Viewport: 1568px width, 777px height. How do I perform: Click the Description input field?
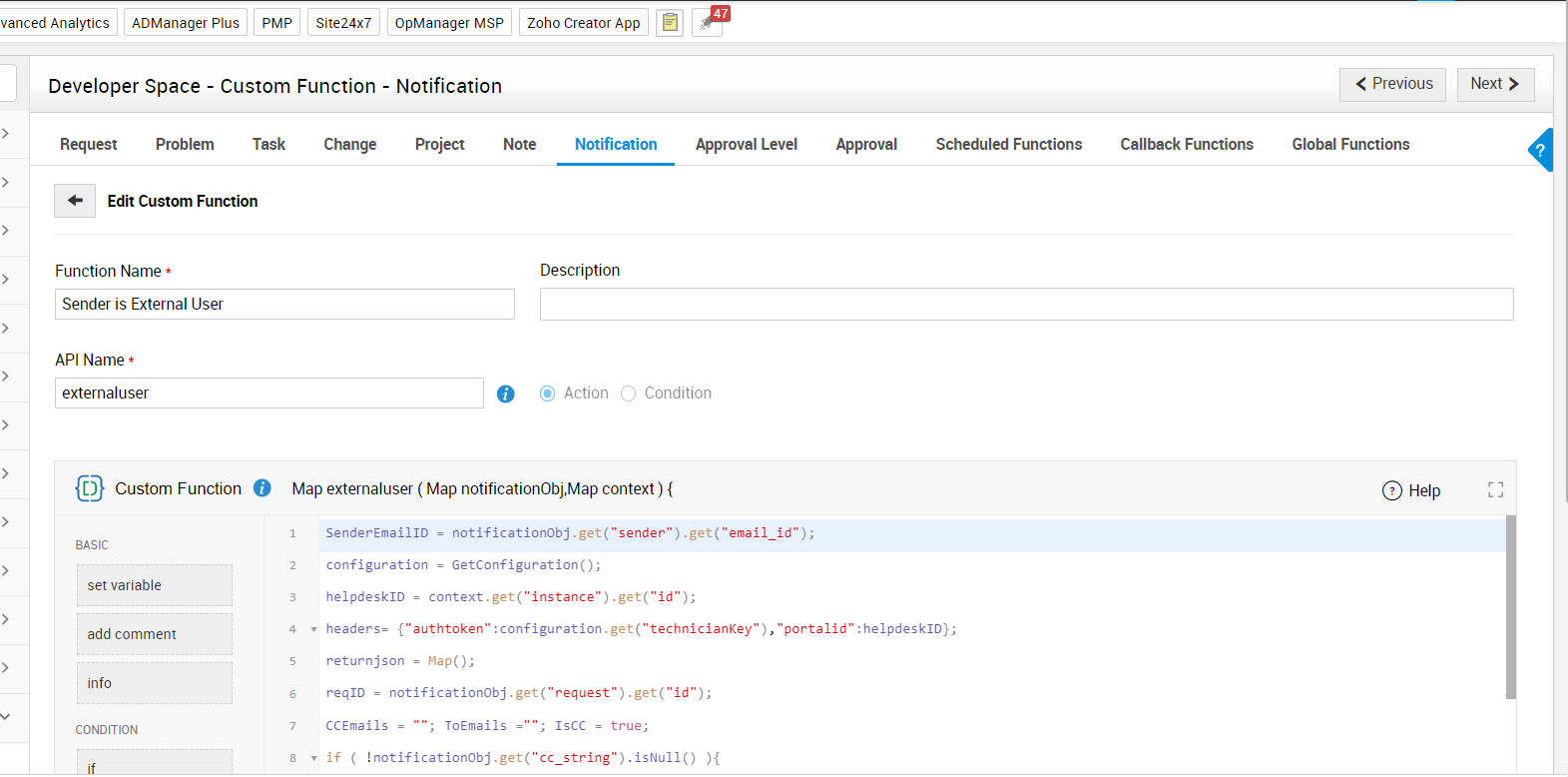point(1026,305)
